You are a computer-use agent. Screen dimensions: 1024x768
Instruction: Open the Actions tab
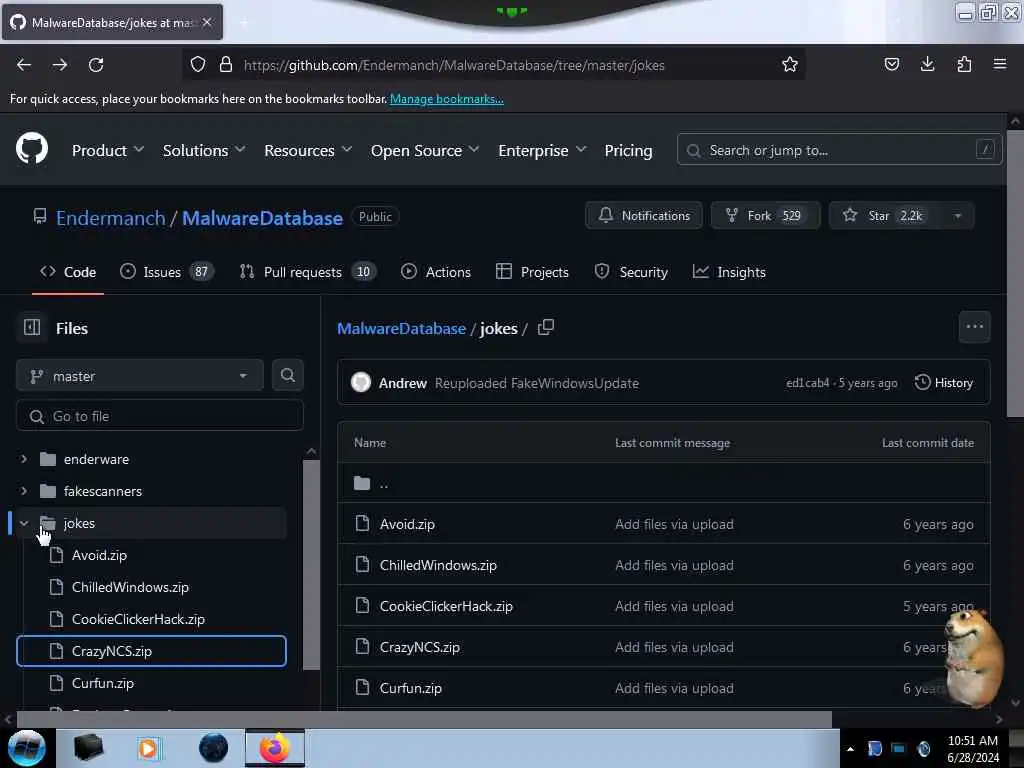click(436, 272)
